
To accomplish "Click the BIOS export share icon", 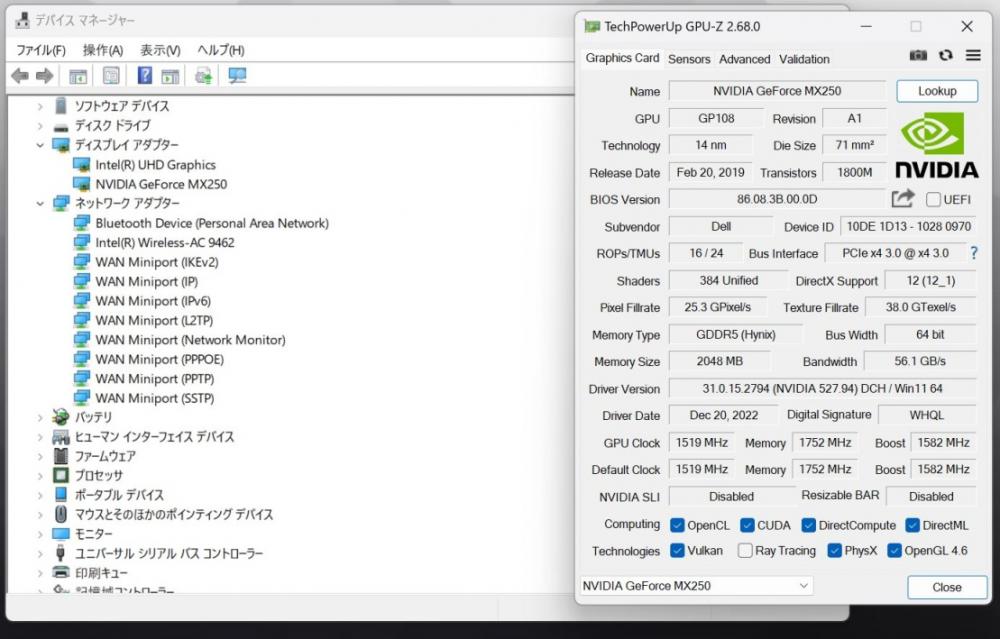I will 903,199.
